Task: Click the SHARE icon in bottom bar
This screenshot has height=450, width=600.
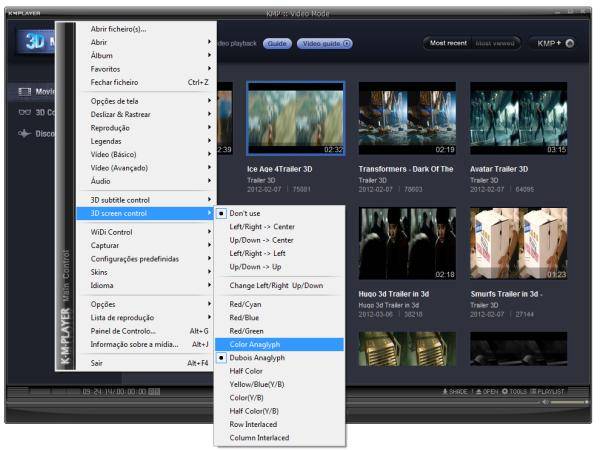Action: tap(445, 391)
